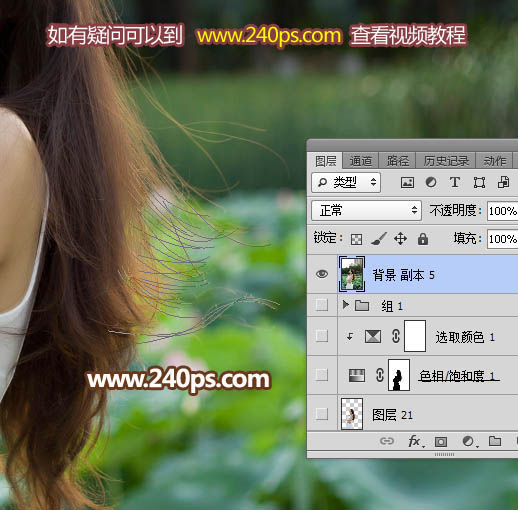518x510 pixels.
Task: Select the 色相/饱和度 1 layer mask thumbnail
Action: pos(399,375)
